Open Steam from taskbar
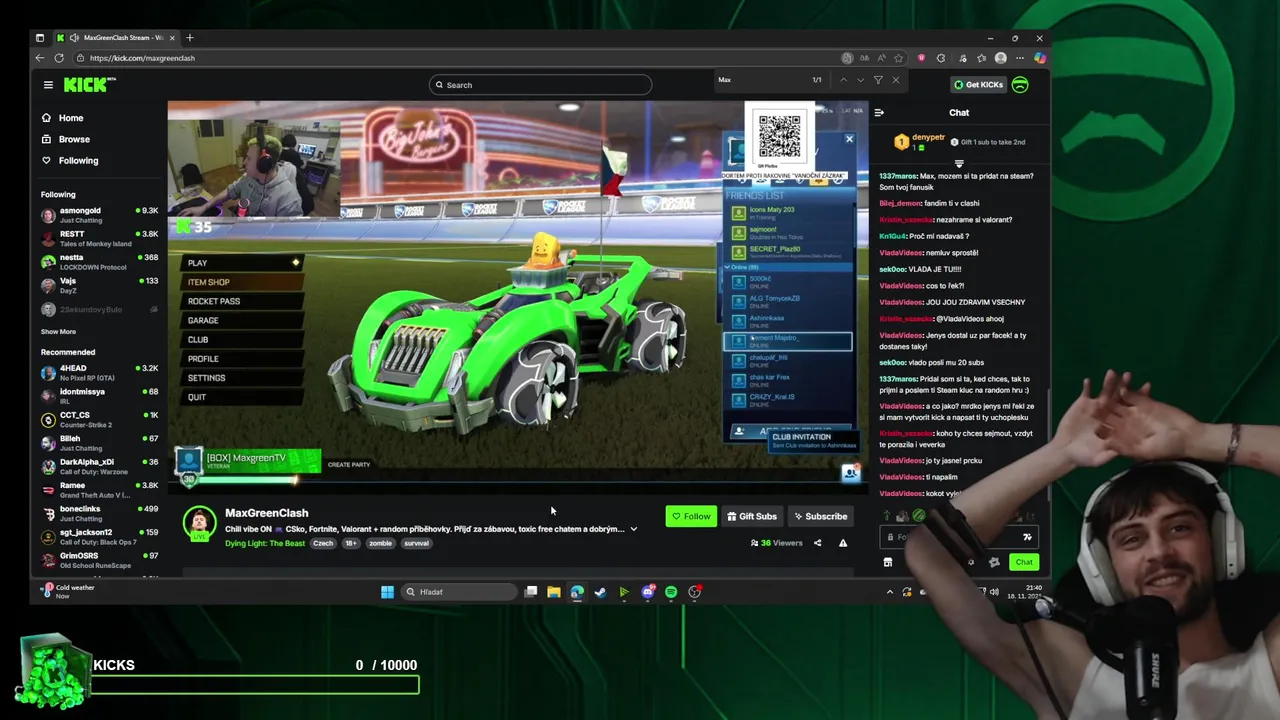1280x720 pixels. click(600, 592)
